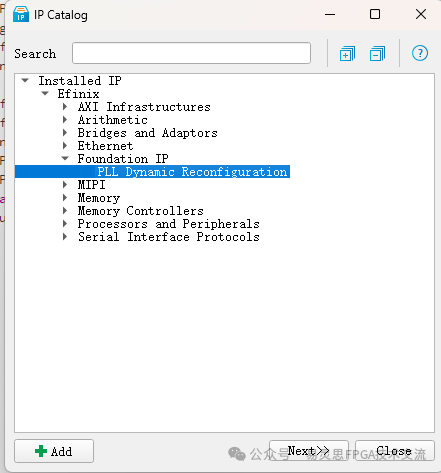Click the green plus Add button
The image size is (441, 473).
click(54, 451)
